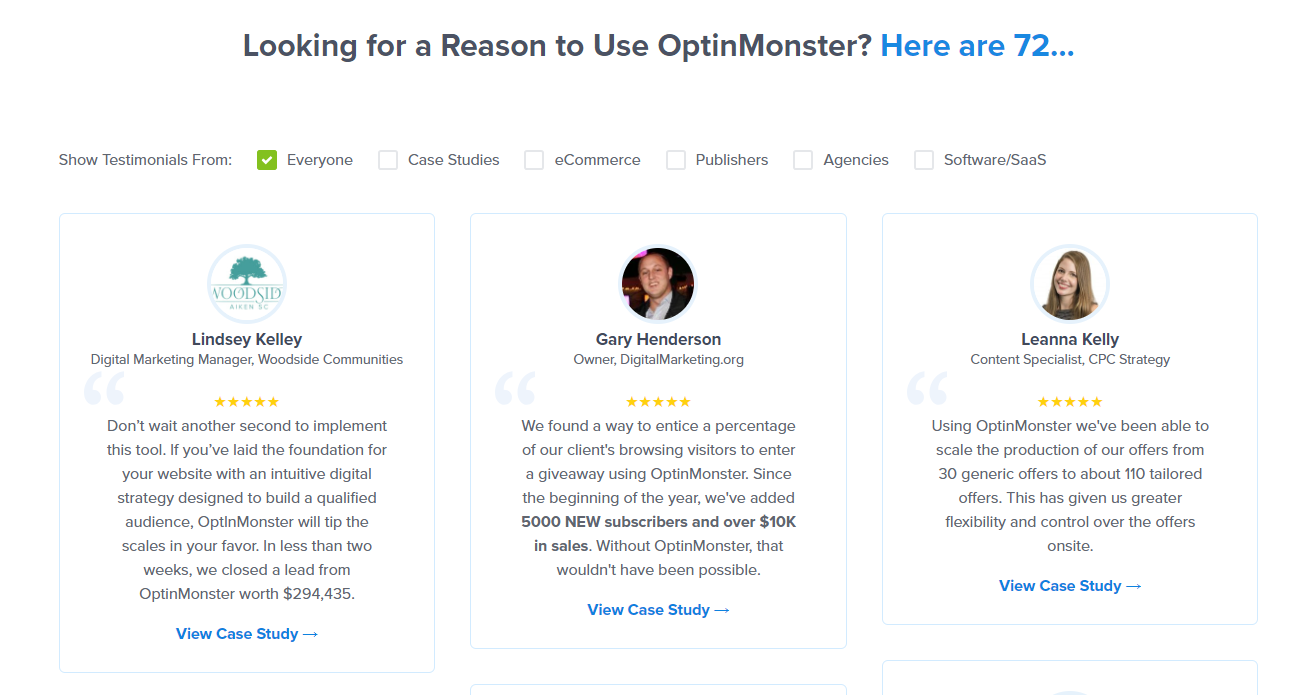Click the star rating under Leanna Kelly
Viewport: 1314px width, 695px height.
point(1069,402)
